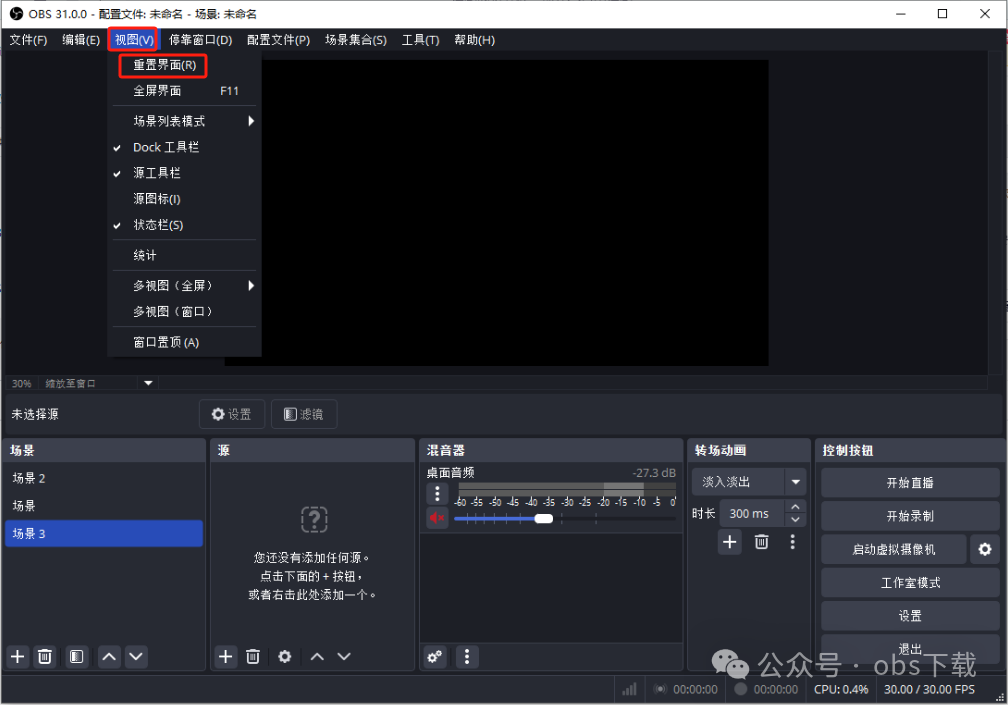
Task: Click the 开始直播 button
Action: click(908, 483)
